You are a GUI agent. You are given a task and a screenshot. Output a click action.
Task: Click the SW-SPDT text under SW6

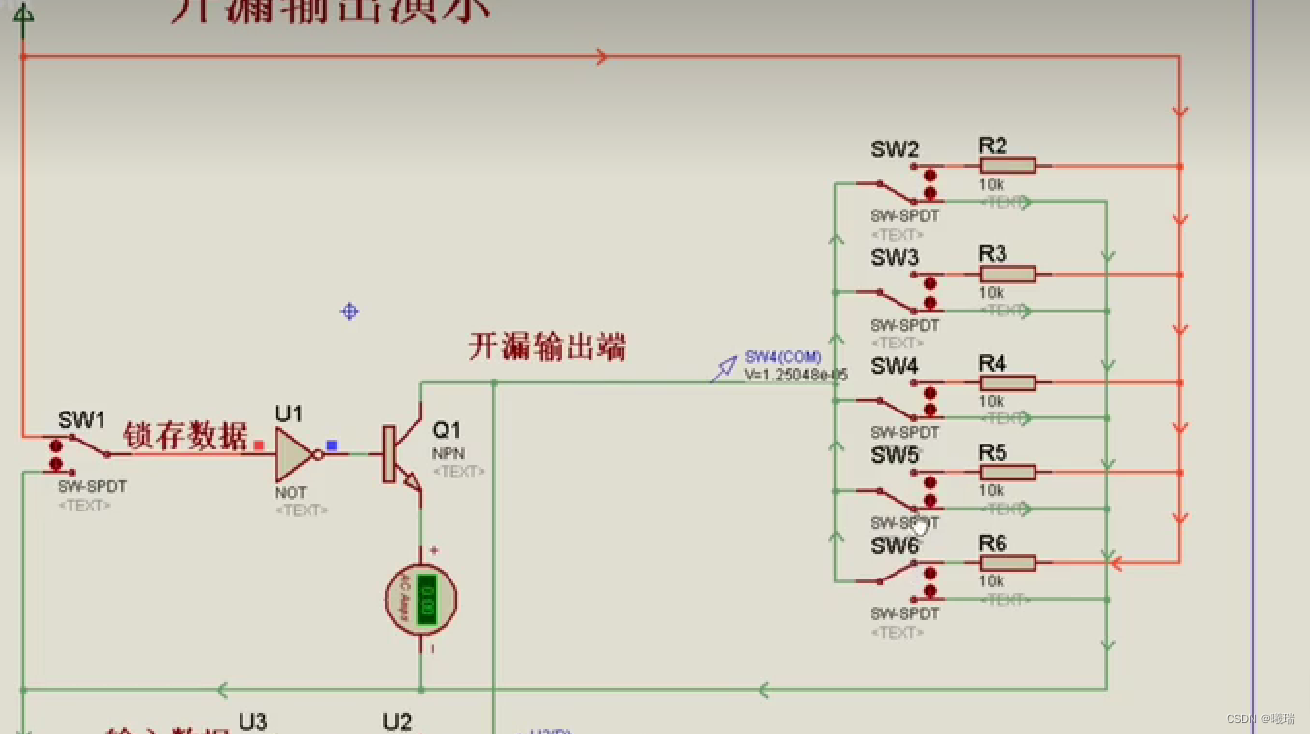tap(905, 614)
